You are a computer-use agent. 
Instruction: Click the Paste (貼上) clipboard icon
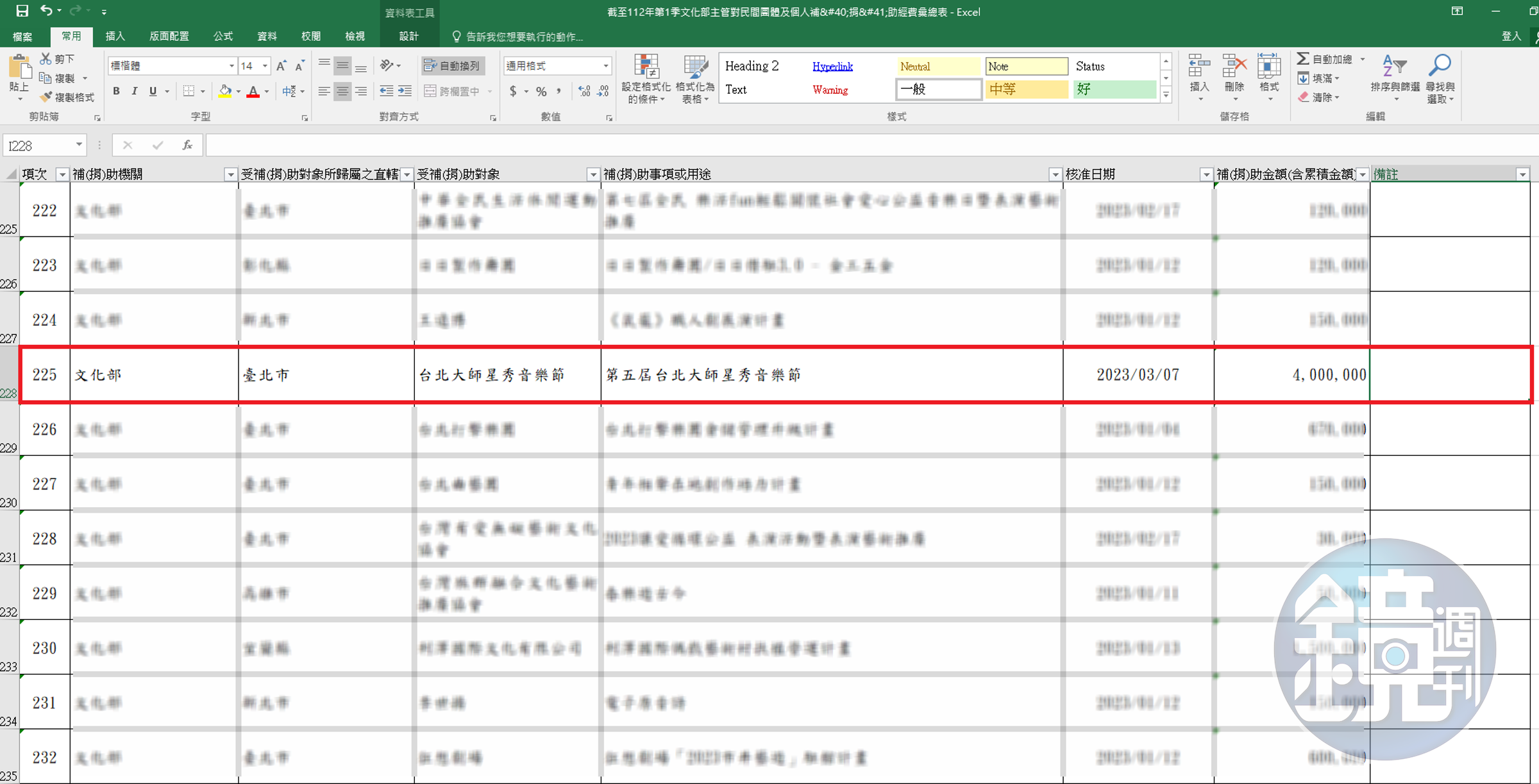pos(19,67)
